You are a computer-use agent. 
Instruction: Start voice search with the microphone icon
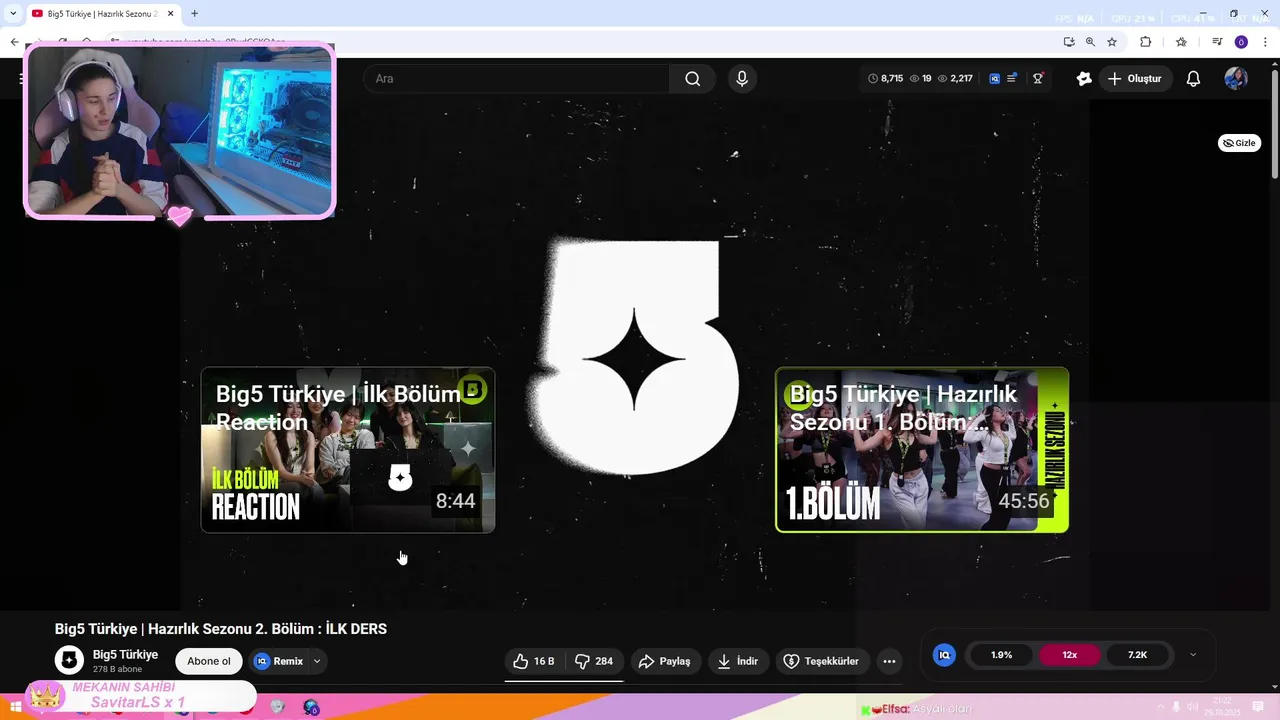click(x=741, y=78)
